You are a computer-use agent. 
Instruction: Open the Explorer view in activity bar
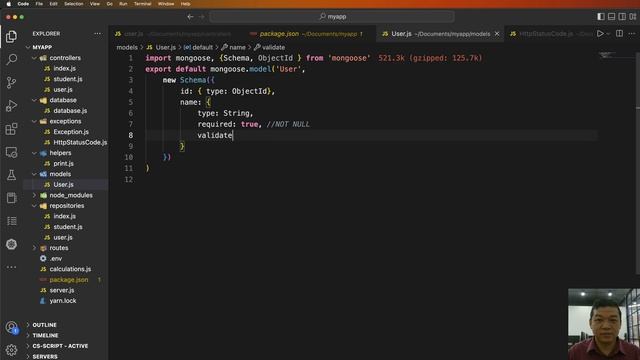(x=11, y=37)
